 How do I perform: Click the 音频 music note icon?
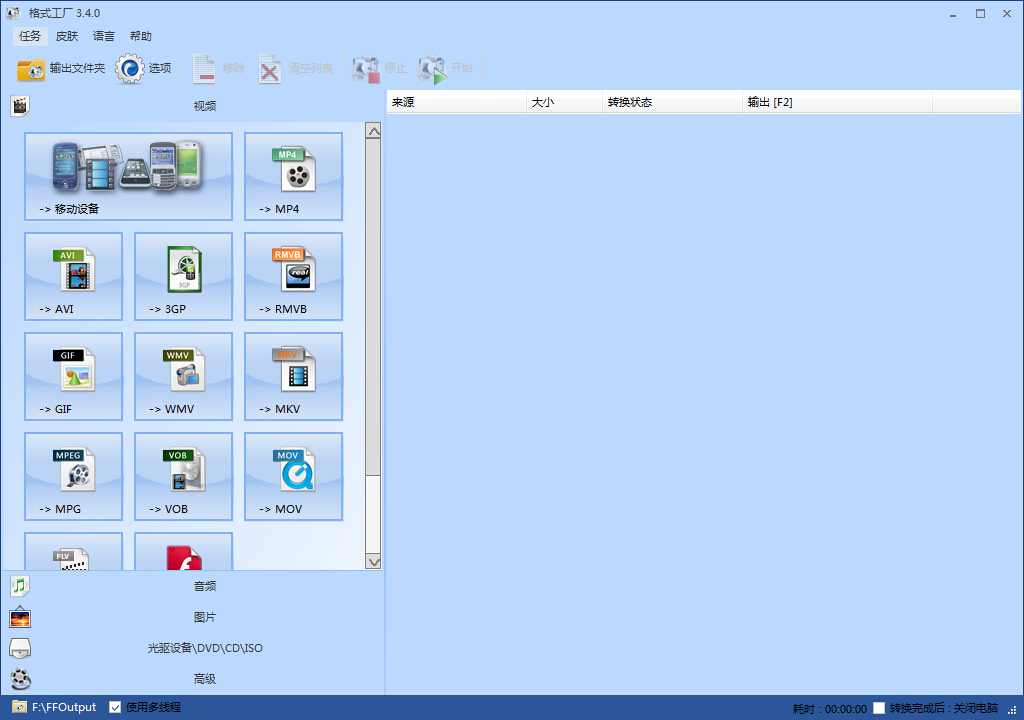coord(20,586)
